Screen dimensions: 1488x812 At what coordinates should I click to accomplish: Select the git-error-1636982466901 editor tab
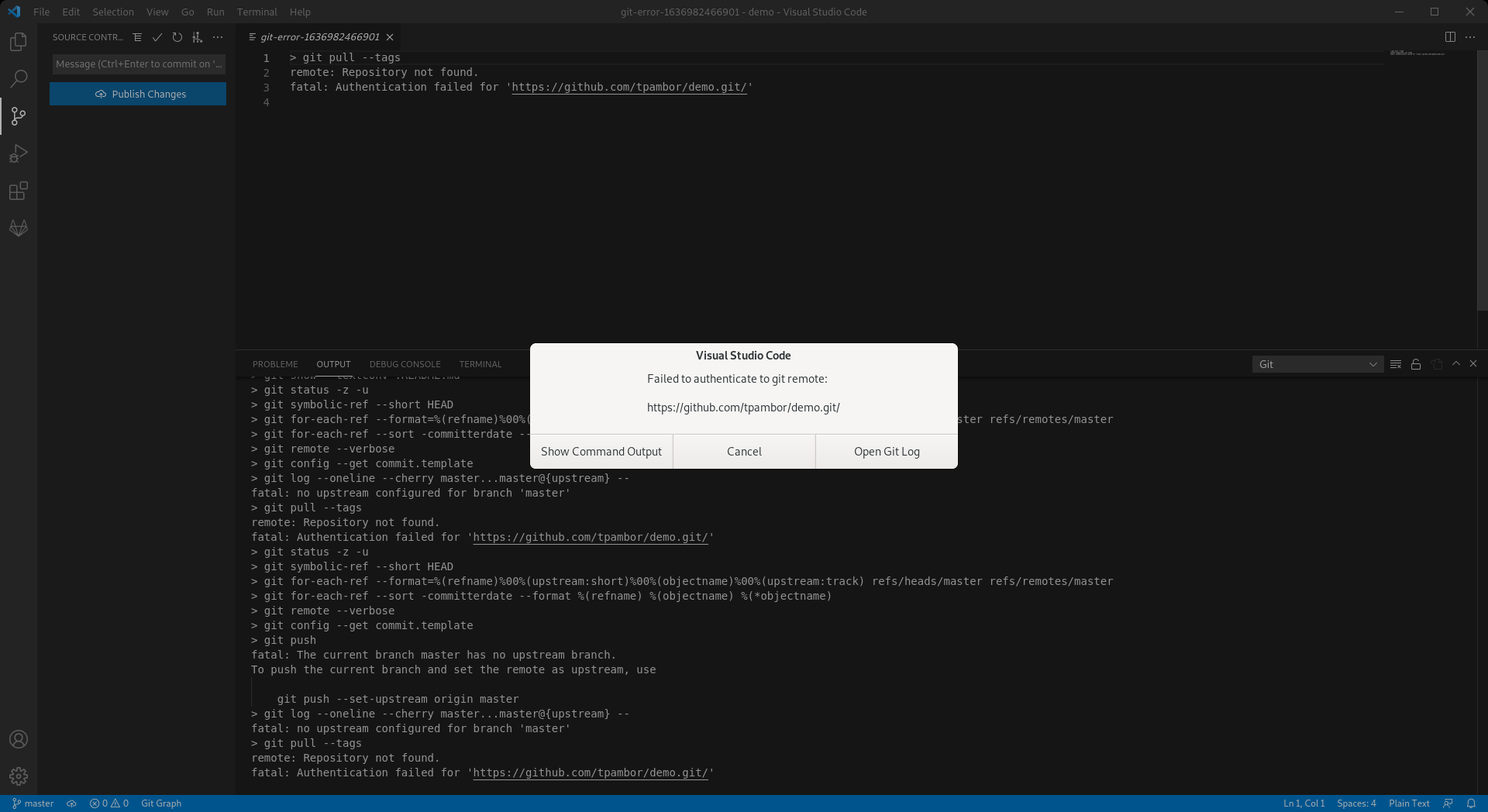click(319, 37)
